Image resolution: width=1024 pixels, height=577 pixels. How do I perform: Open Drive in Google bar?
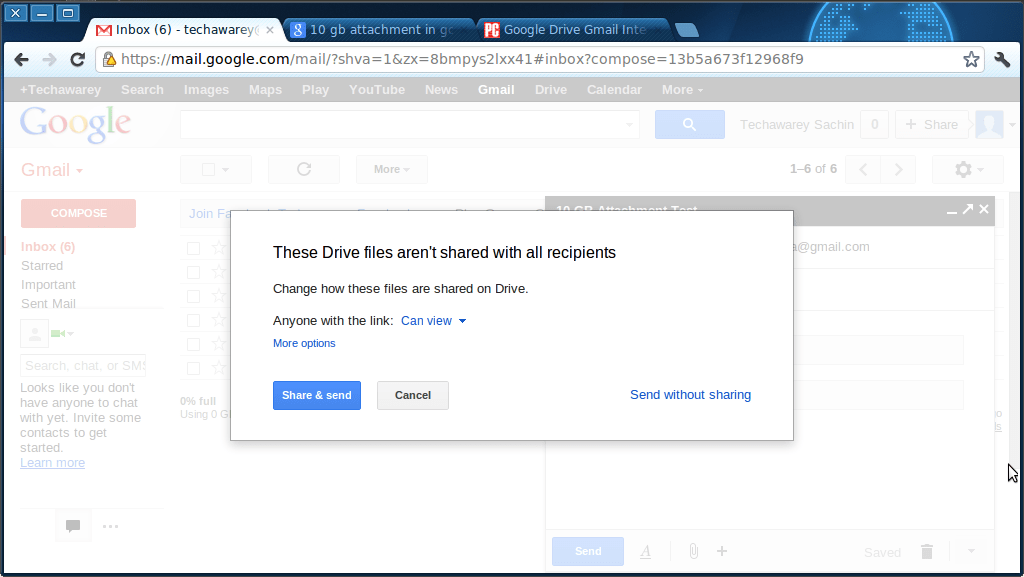(551, 89)
